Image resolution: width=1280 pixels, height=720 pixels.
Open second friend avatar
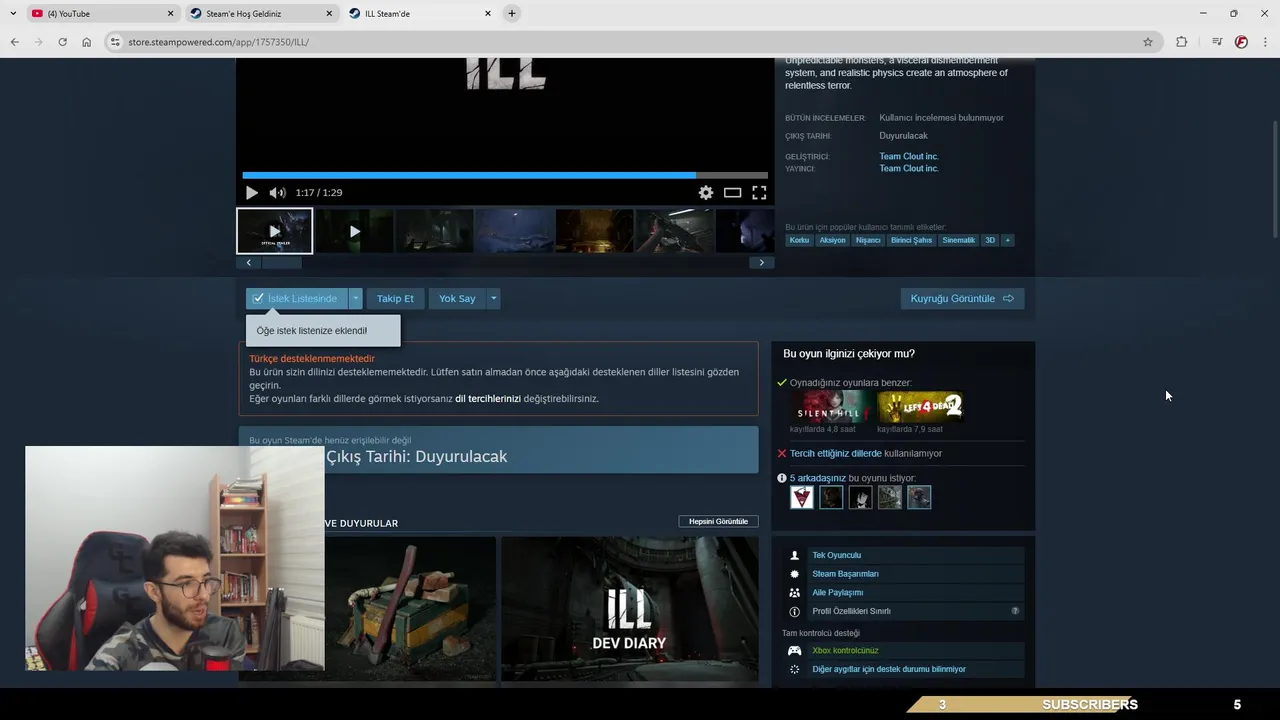(831, 497)
